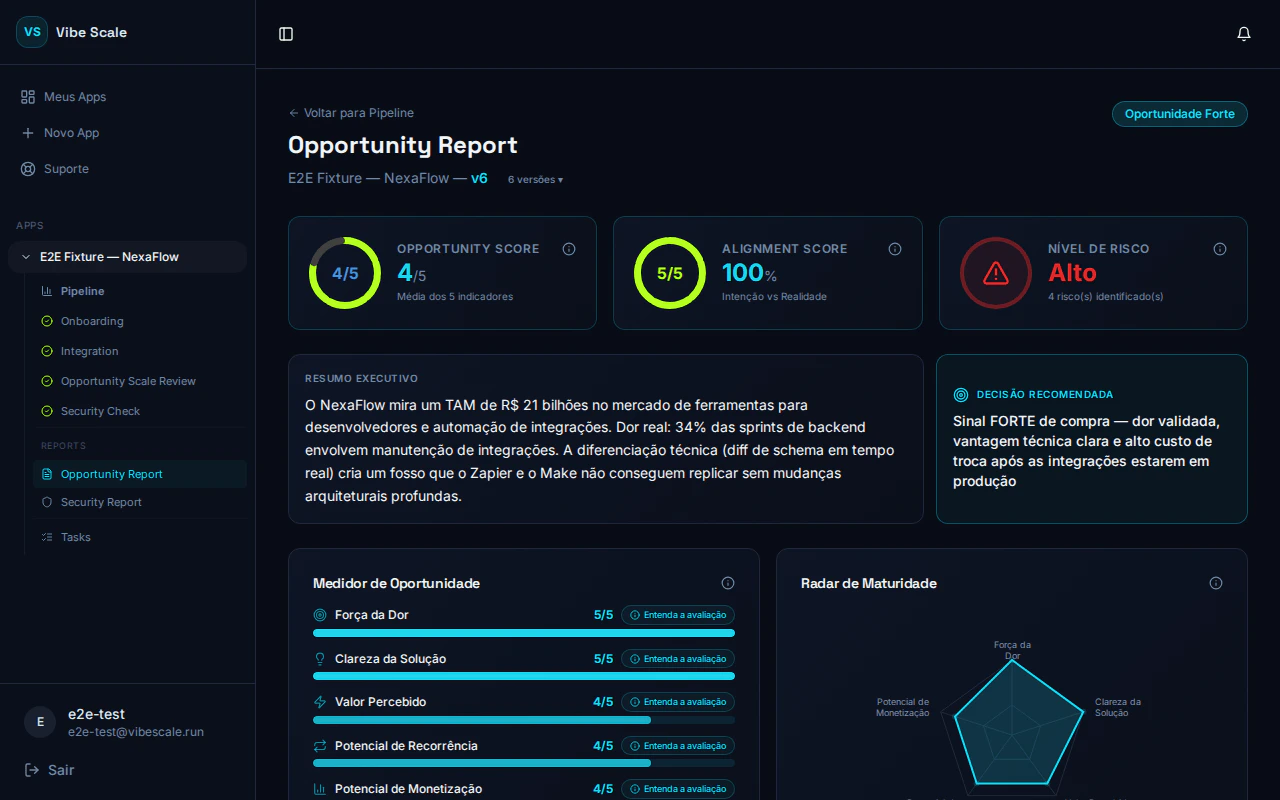This screenshot has height=800, width=1280.
Task: Collapse the E2E Fixture — NexaFlow app tree
Action: pos(25,256)
